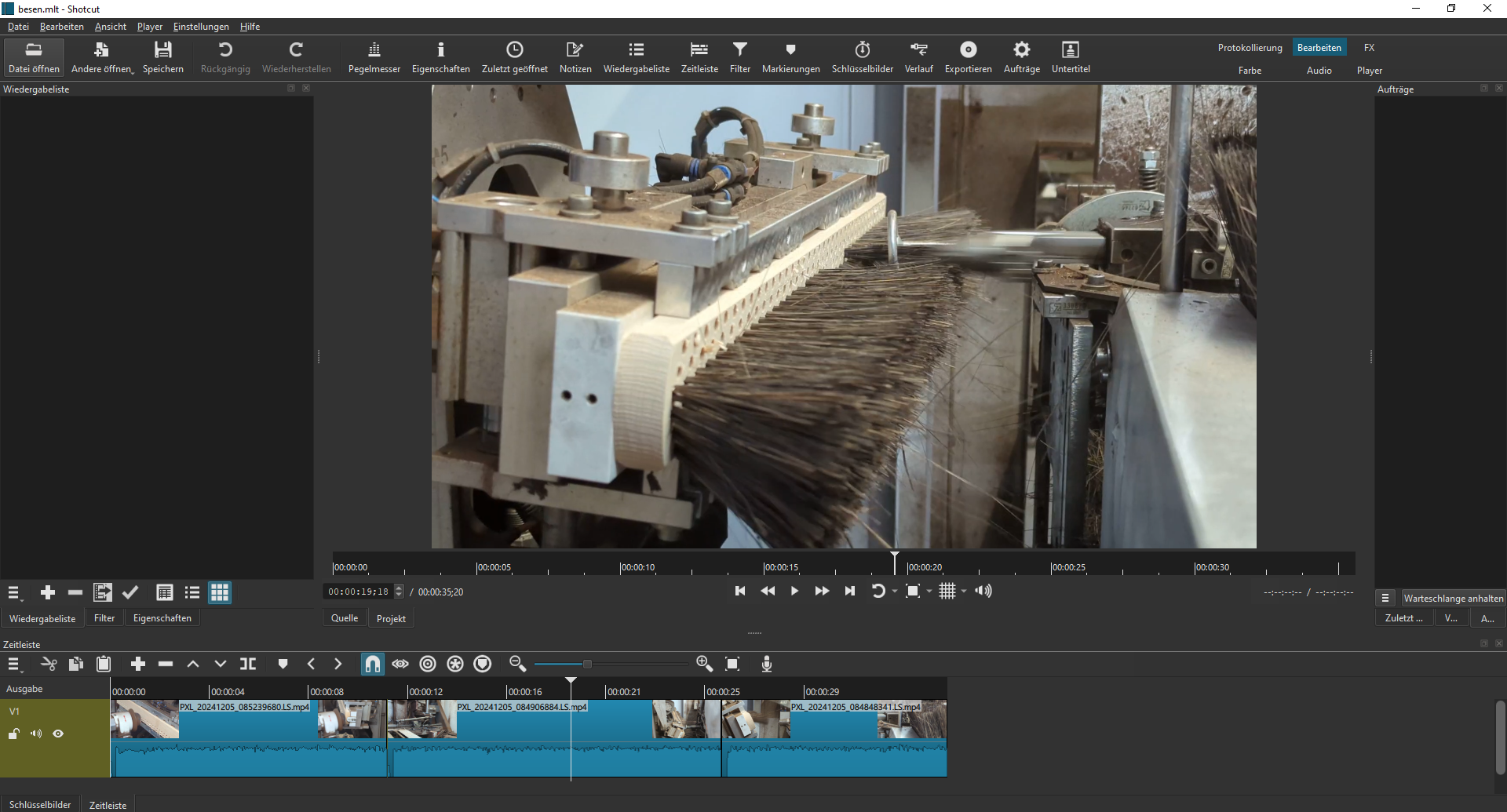The height and width of the screenshot is (812, 1507).
Task: Open the playlist hamburger menu
Action: coord(14,593)
